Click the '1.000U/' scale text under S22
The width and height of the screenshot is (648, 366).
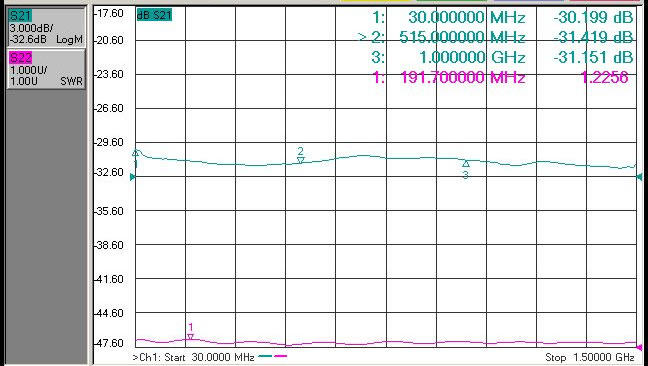[x=29, y=70]
